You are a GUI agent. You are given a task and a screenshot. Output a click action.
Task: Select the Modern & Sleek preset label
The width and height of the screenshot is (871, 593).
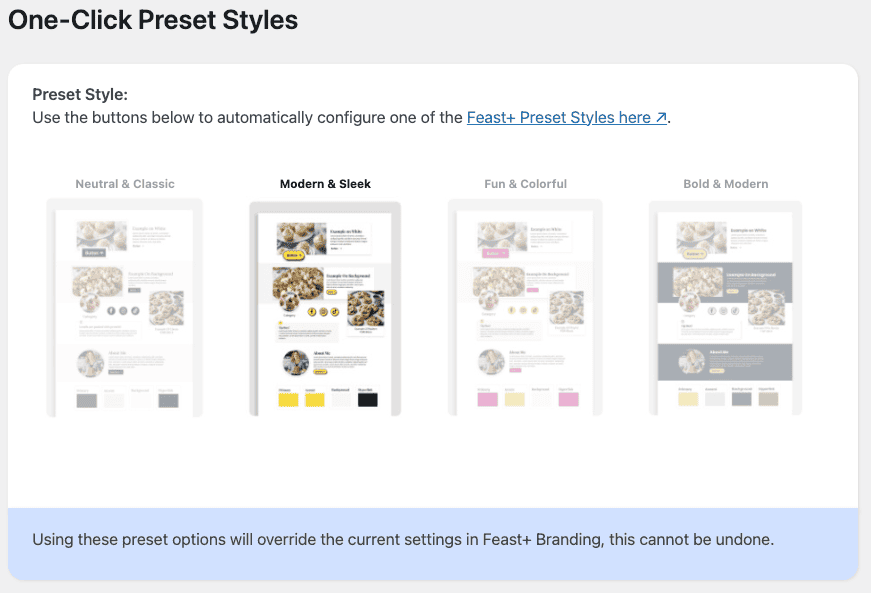(x=325, y=184)
